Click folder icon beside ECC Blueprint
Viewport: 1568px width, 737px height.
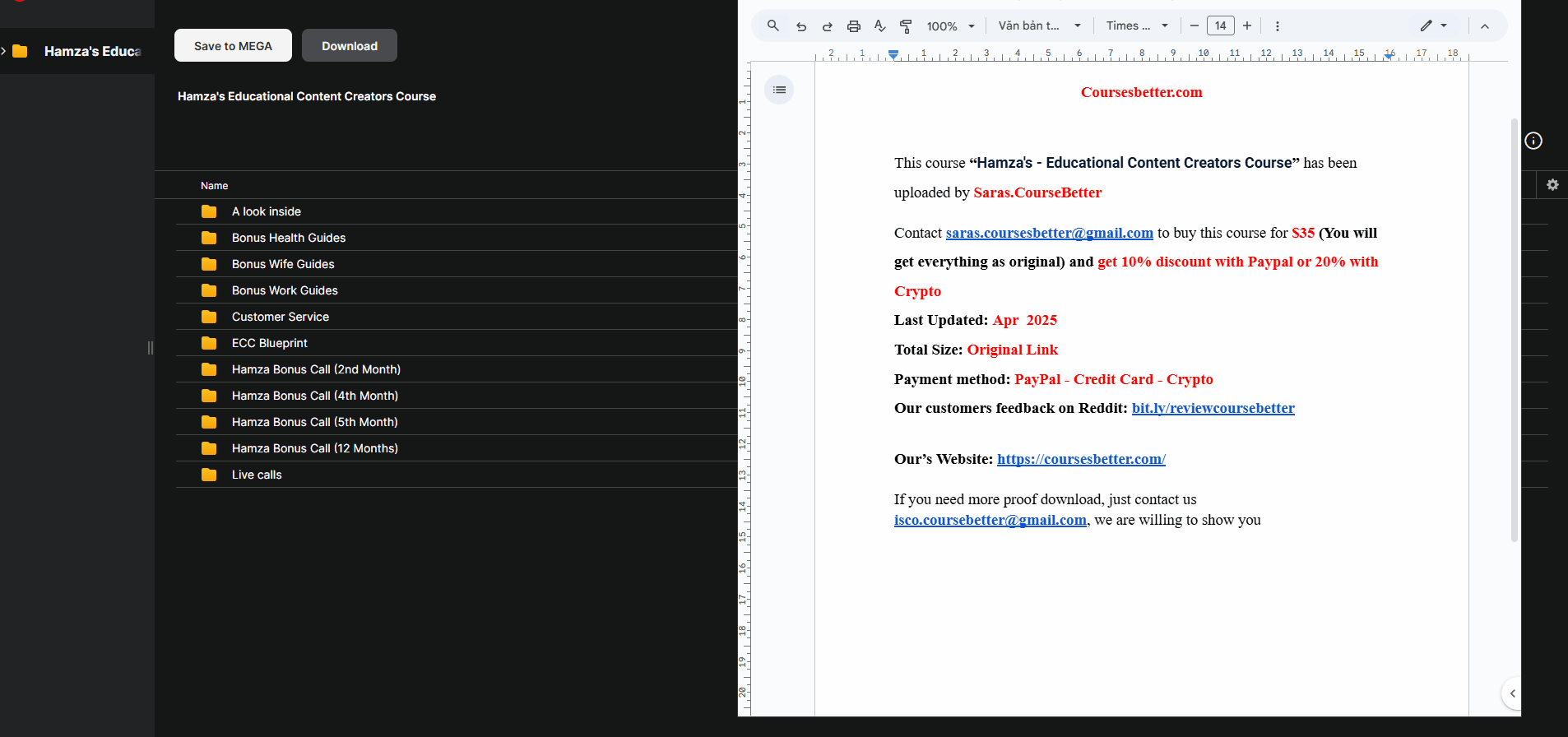tap(209, 343)
